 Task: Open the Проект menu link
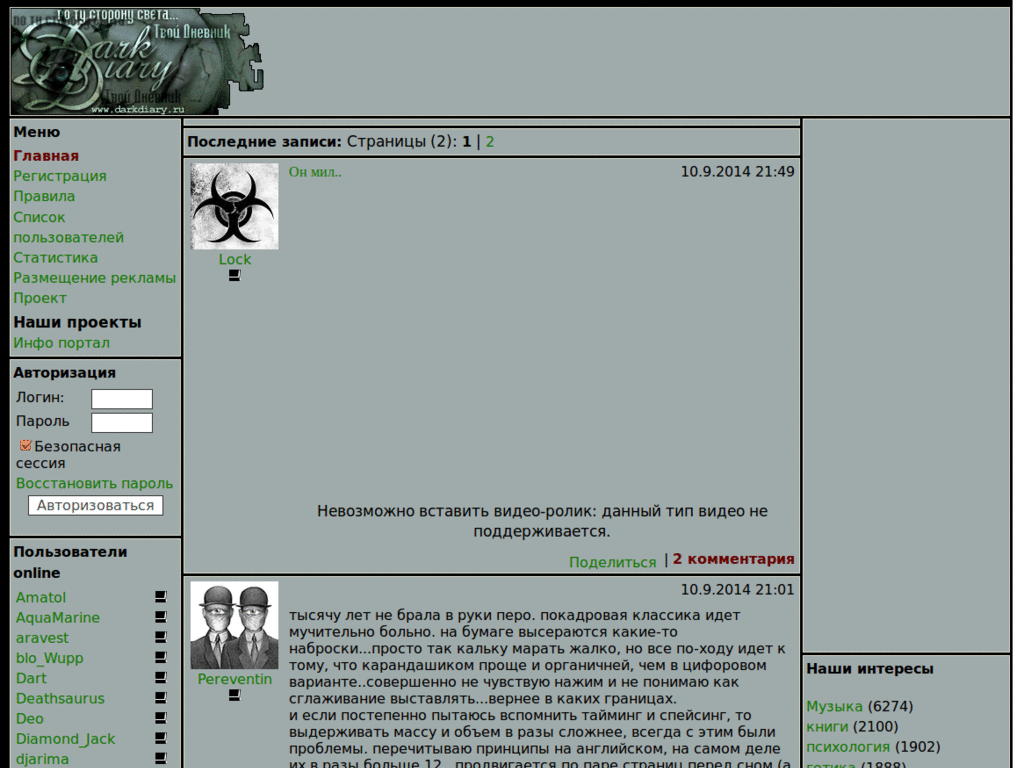click(x=40, y=298)
